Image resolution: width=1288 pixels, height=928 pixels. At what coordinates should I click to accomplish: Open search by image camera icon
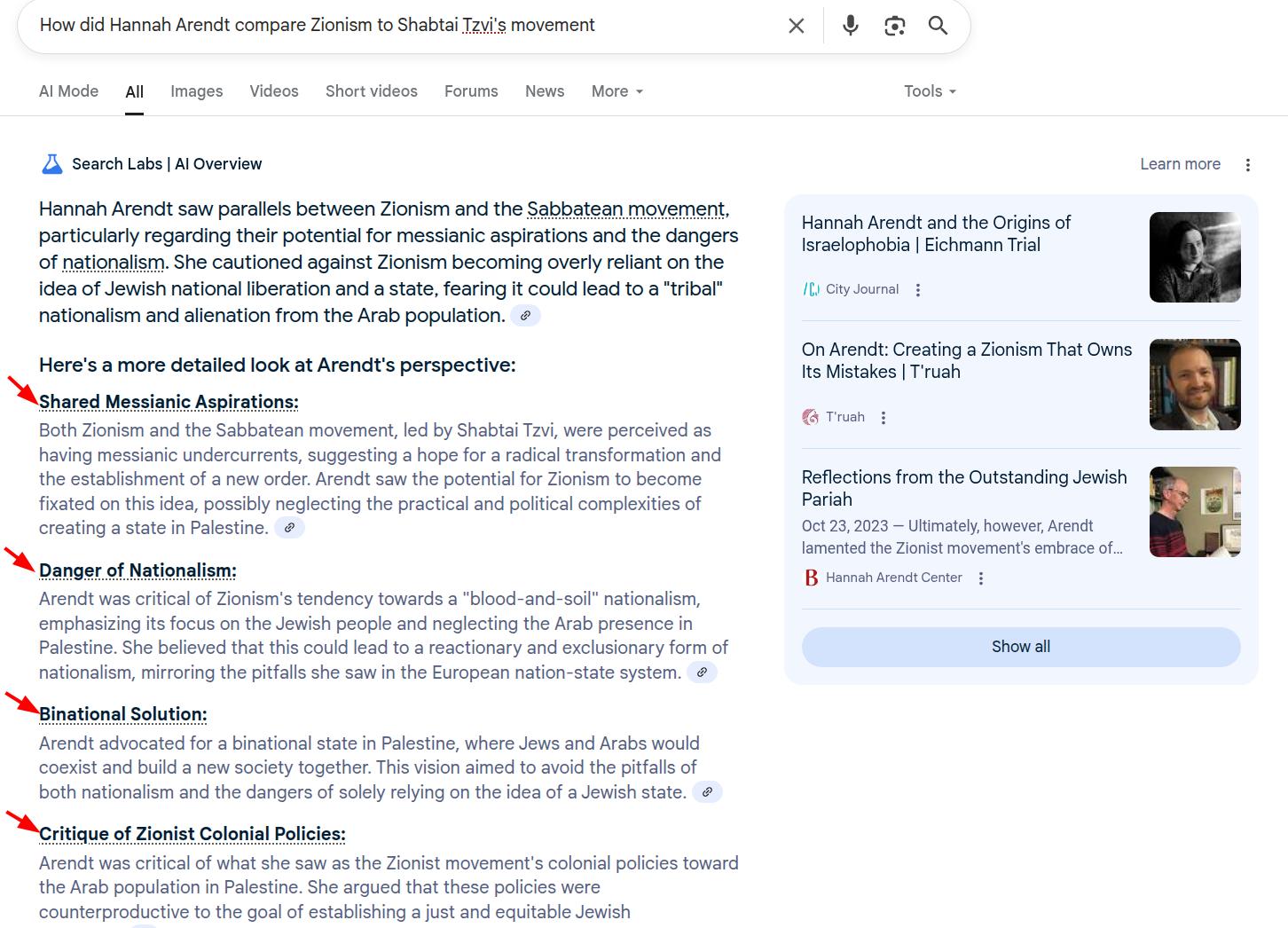click(894, 26)
